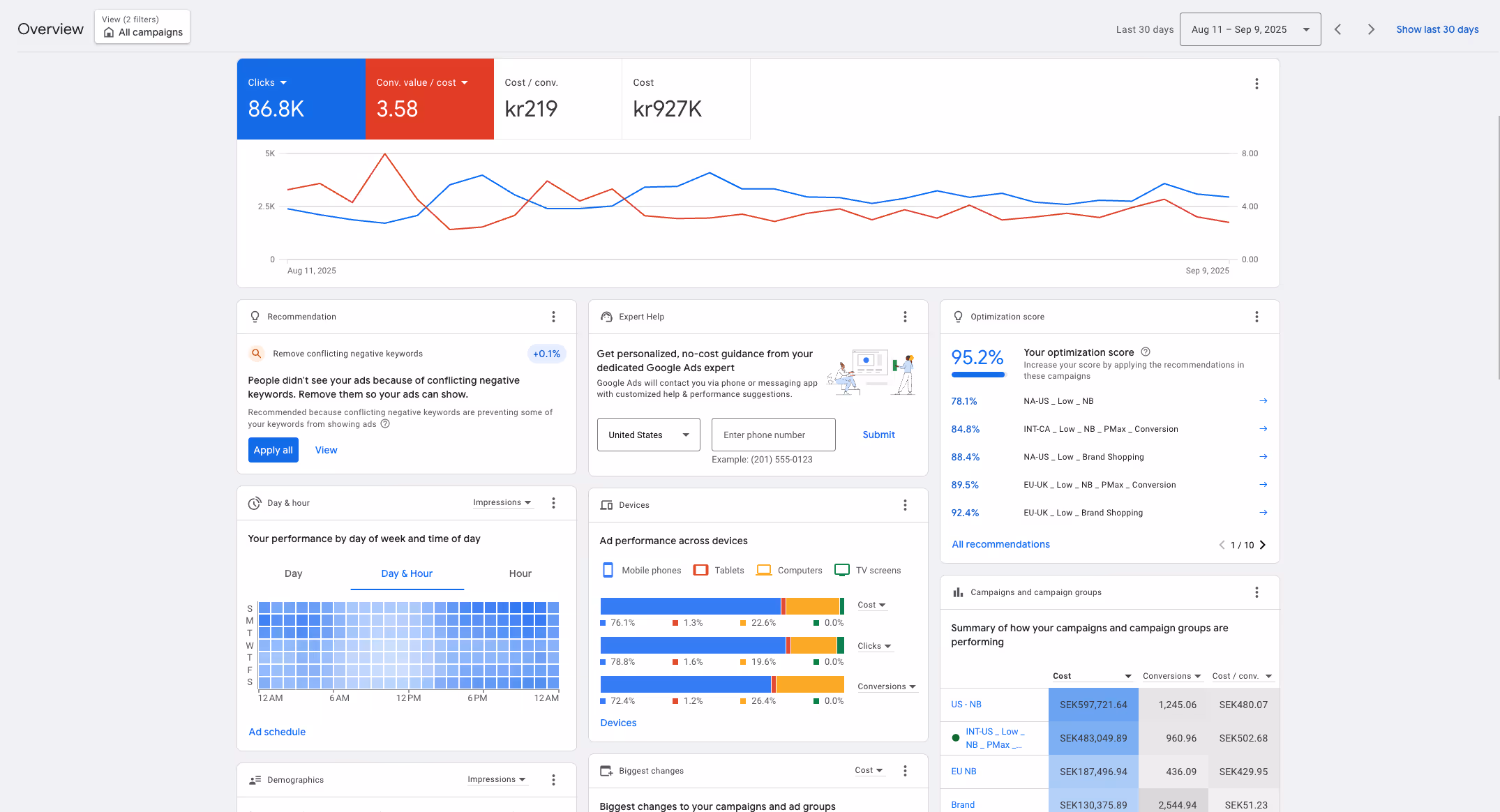Switch to the Hour tab
1500x812 pixels.
[x=520, y=573]
